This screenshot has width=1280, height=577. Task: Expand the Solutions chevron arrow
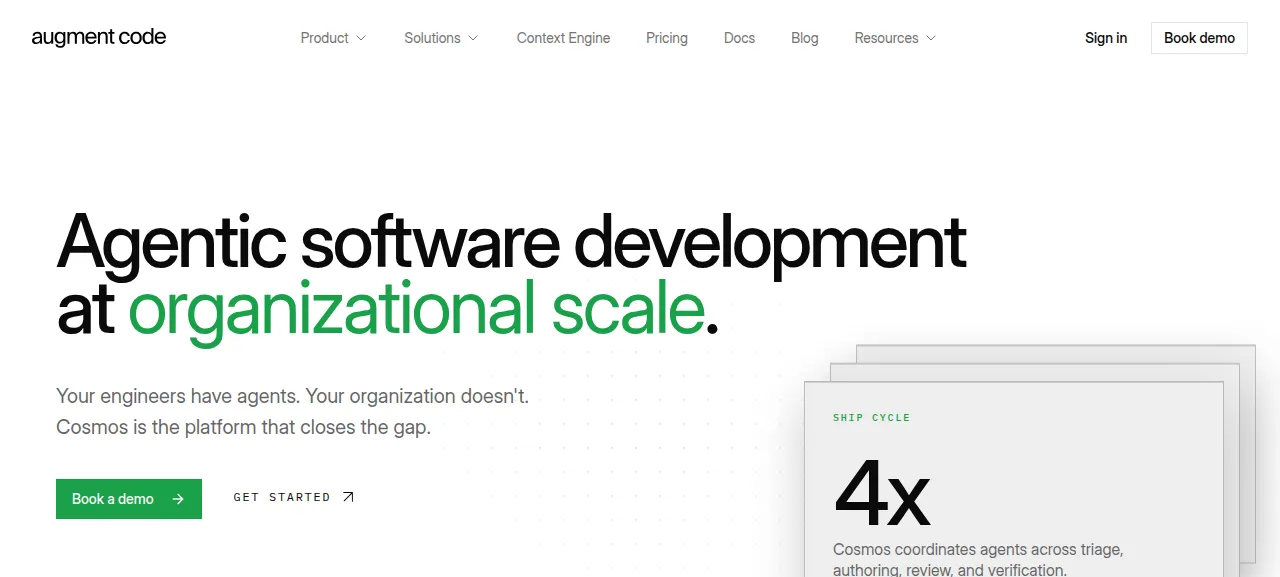tap(473, 38)
